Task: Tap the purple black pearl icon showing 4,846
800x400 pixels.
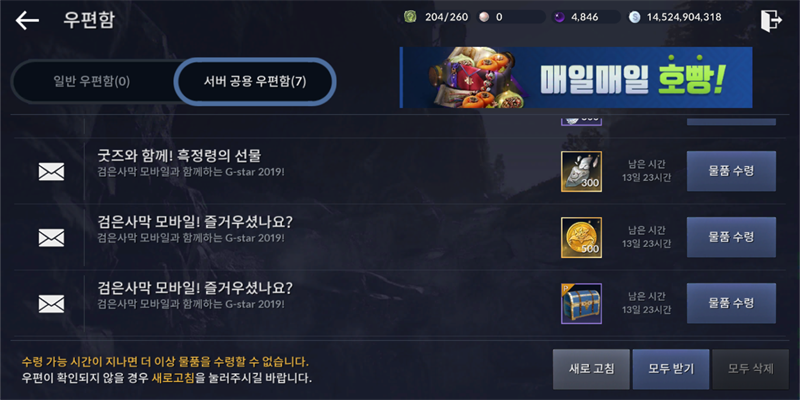Action: coord(559,17)
